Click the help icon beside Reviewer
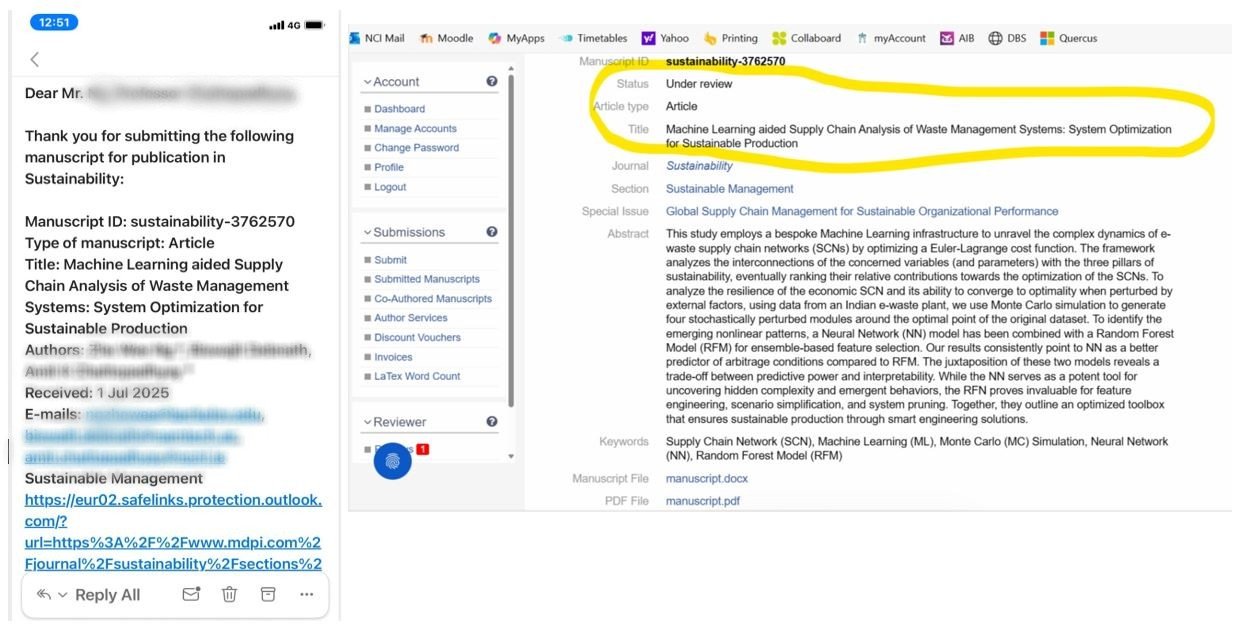Screen dimensions: 1243x635 (x=491, y=422)
